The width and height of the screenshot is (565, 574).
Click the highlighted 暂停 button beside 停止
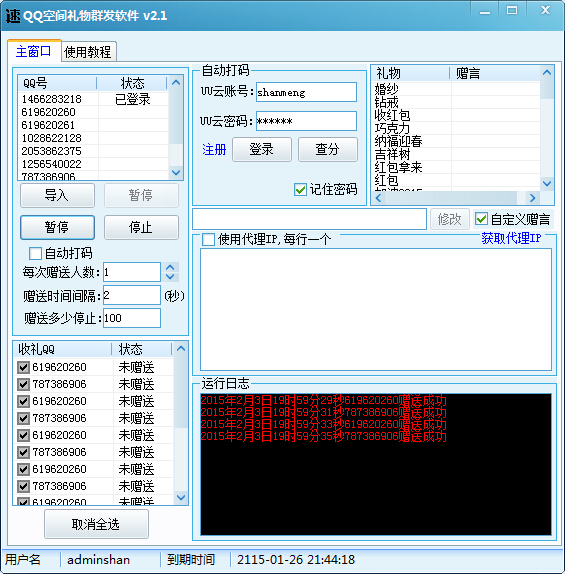pos(57,227)
